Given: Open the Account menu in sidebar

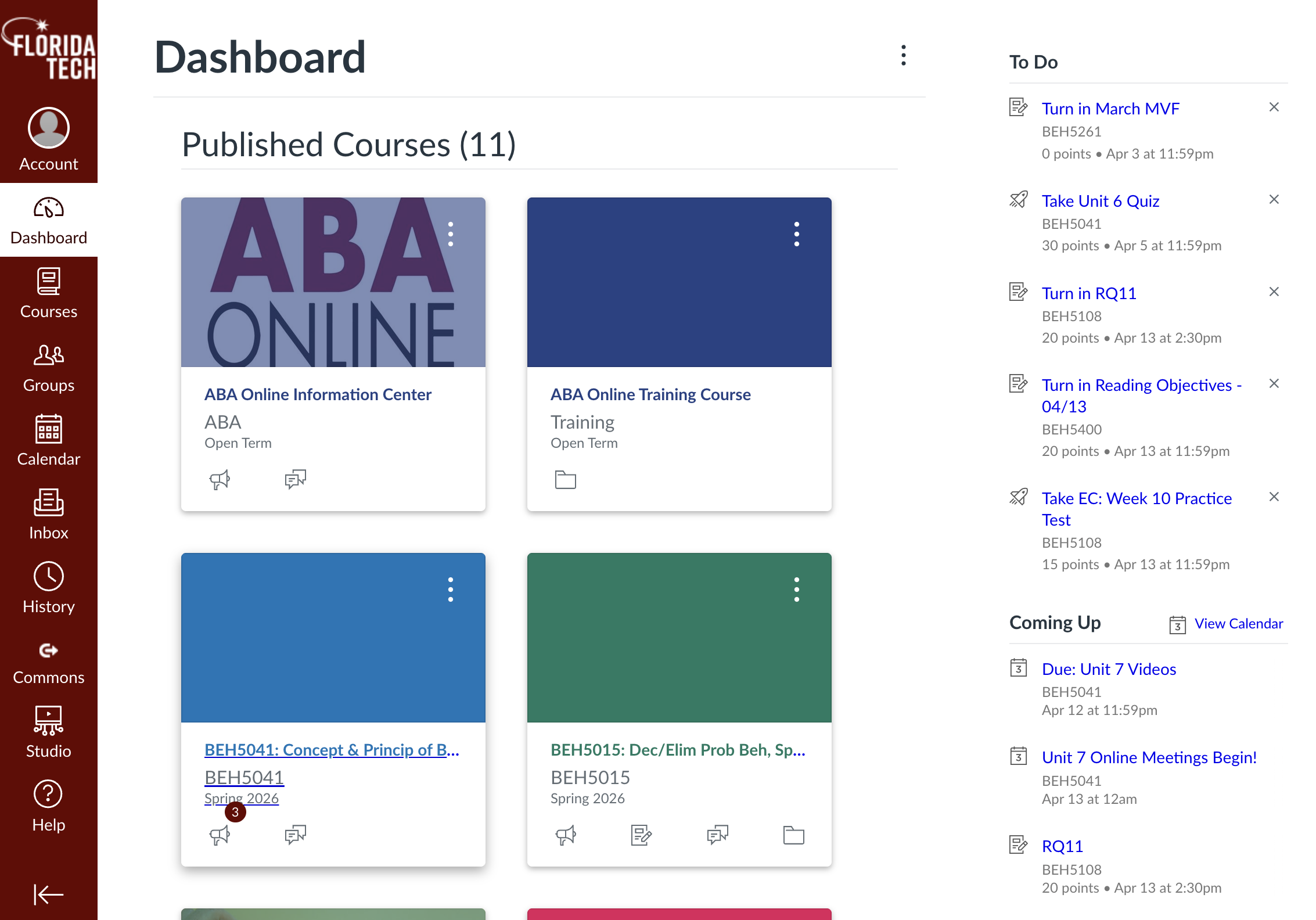Looking at the screenshot, I should [49, 139].
